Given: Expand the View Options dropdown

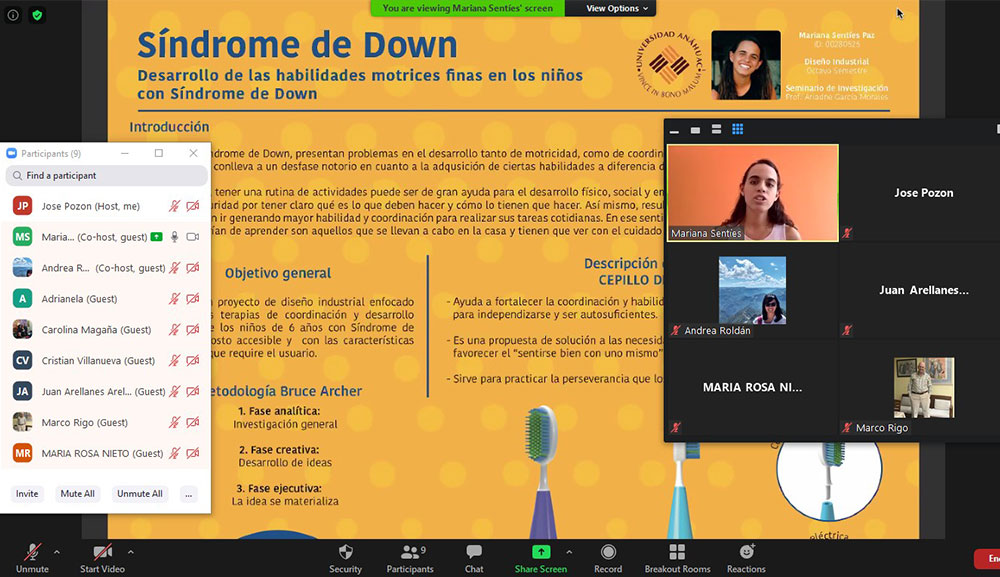Looking at the screenshot, I should click(617, 8).
